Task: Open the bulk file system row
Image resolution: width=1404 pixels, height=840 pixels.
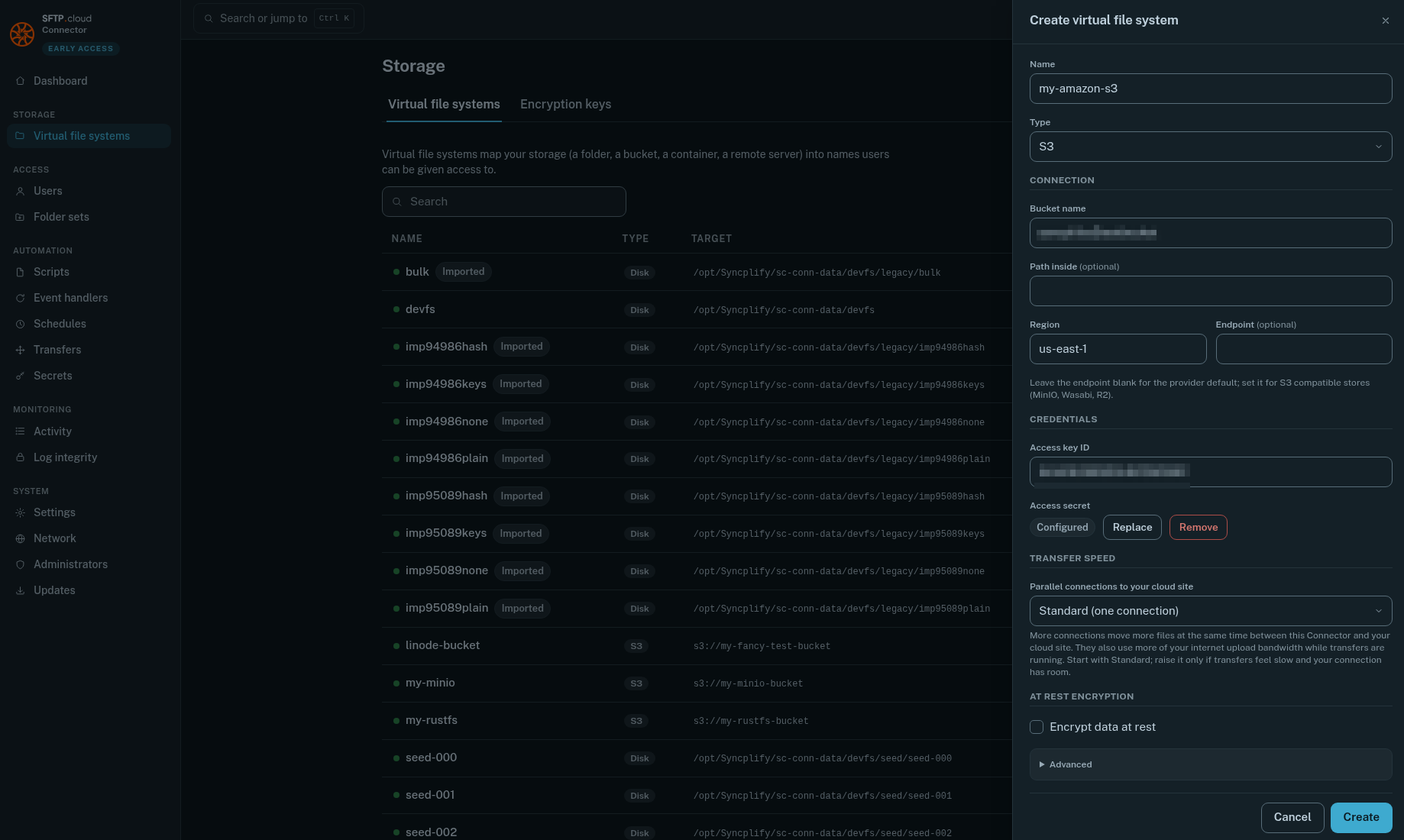Action: click(697, 272)
